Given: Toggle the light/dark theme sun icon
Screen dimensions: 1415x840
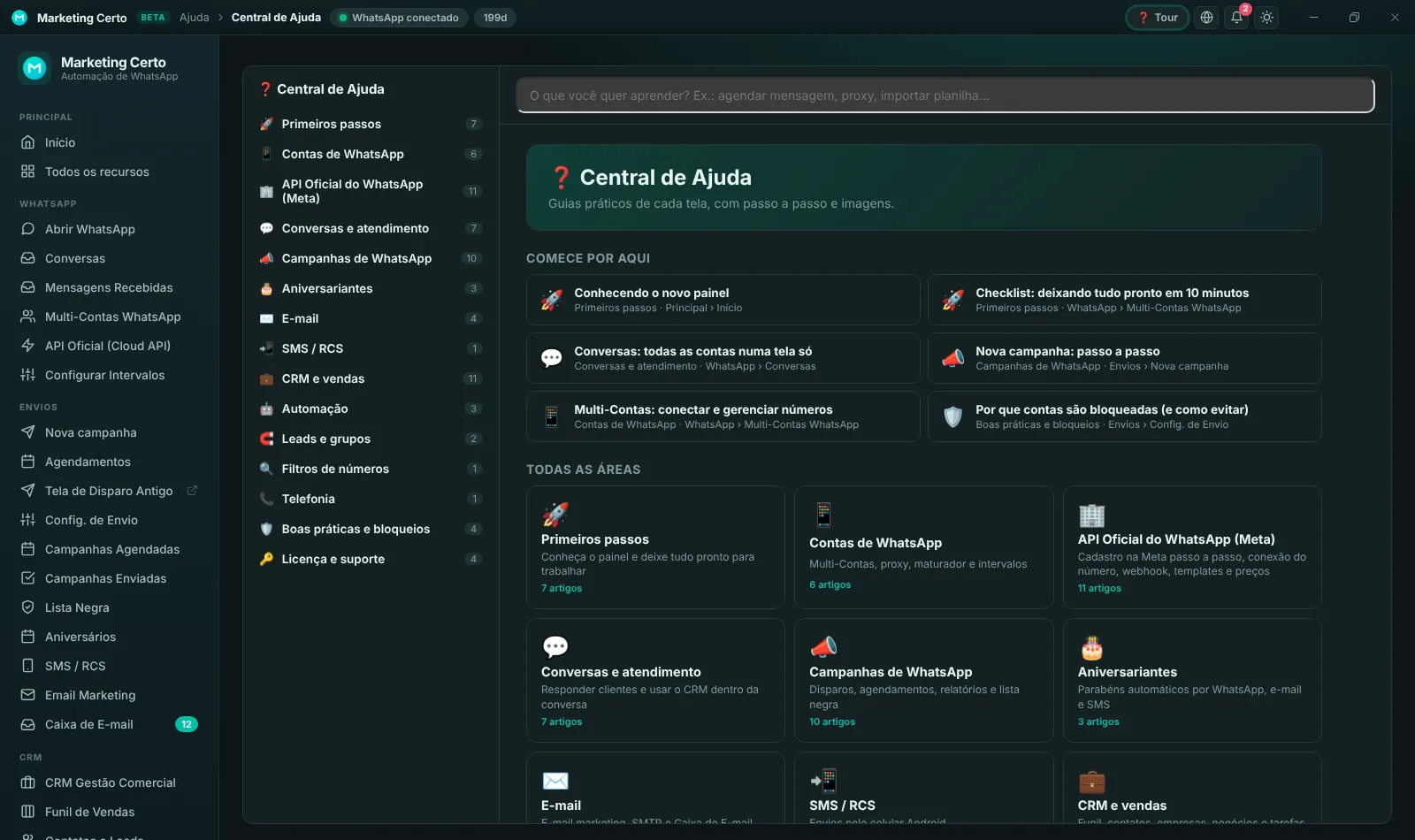Looking at the screenshot, I should click(x=1266, y=18).
